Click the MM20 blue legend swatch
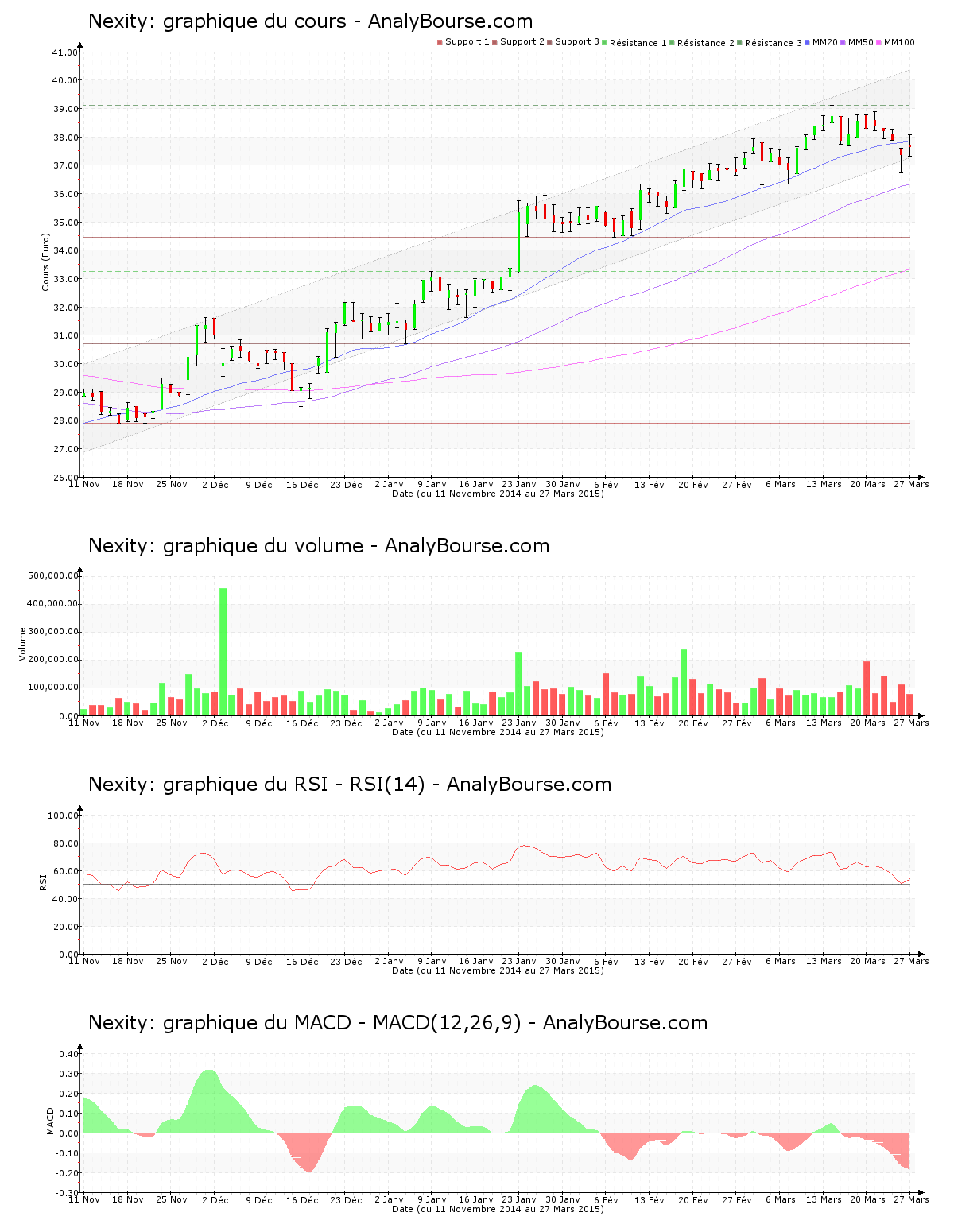The image size is (954, 1232). point(809,41)
